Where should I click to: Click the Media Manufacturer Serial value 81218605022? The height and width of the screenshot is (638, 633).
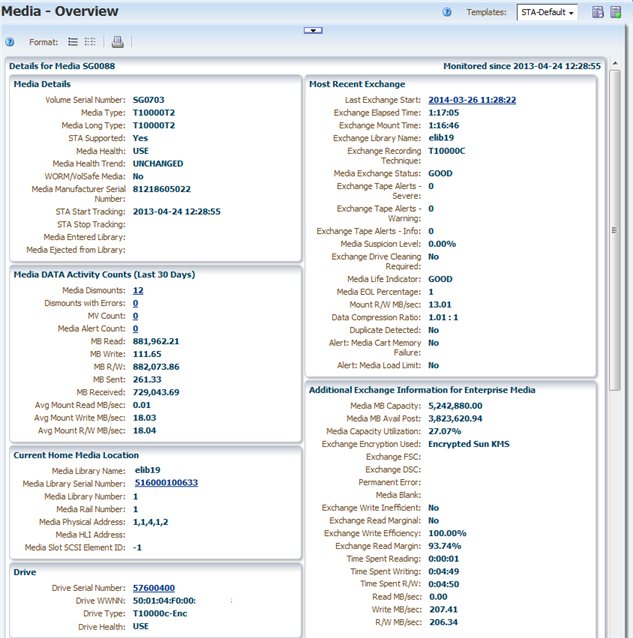tap(162, 189)
